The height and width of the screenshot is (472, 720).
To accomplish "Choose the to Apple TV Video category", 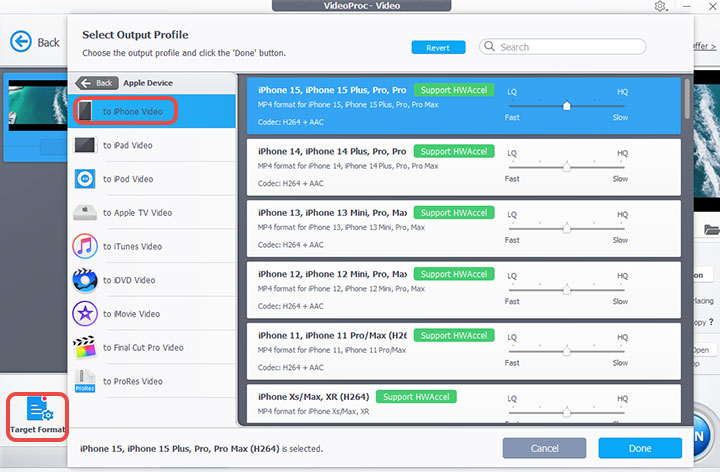I will [x=152, y=213].
